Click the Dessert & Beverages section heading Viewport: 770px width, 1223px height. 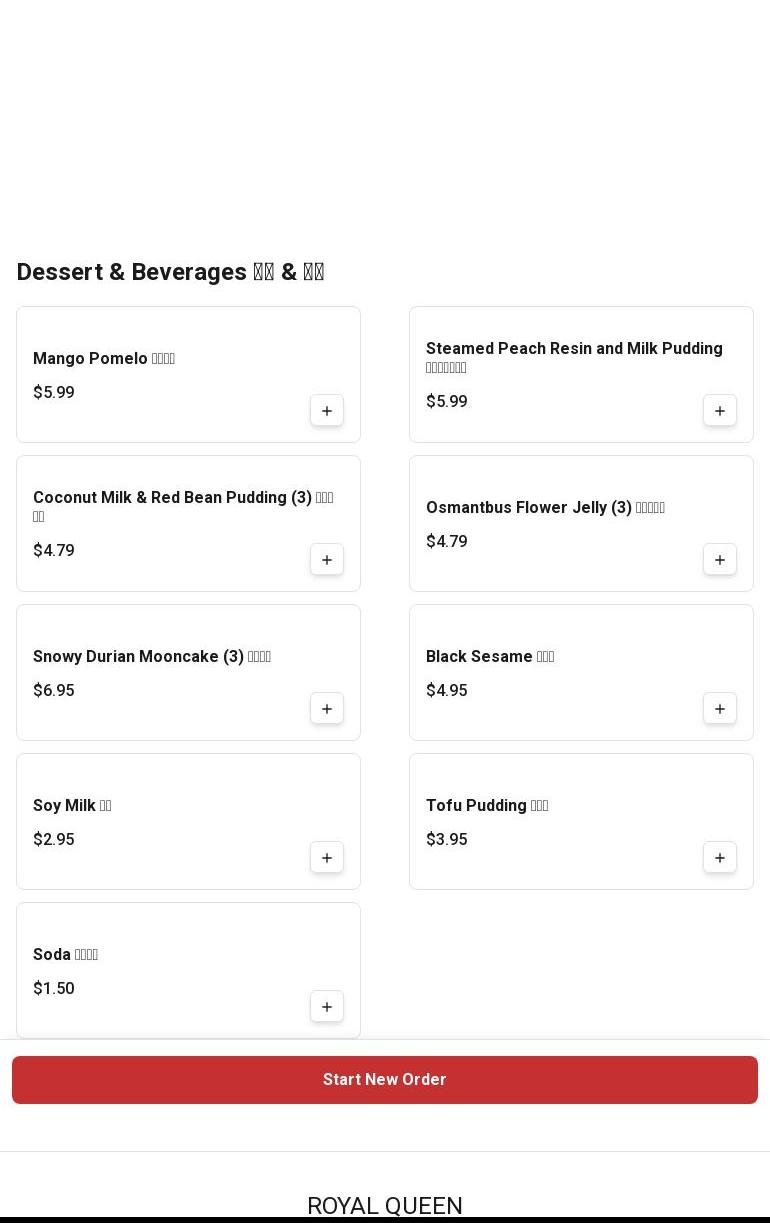170,272
